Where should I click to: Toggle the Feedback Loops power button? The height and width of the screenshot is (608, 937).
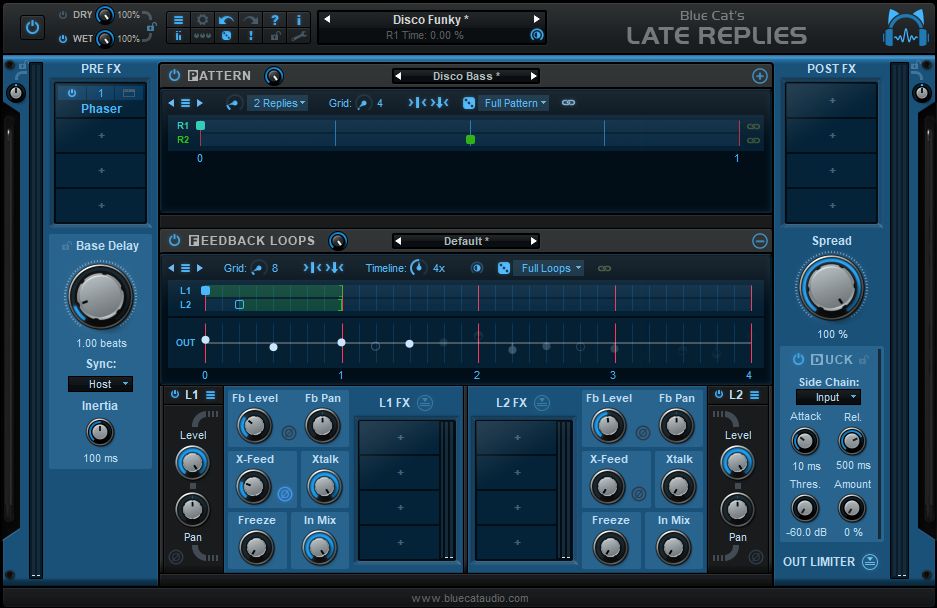tap(174, 240)
